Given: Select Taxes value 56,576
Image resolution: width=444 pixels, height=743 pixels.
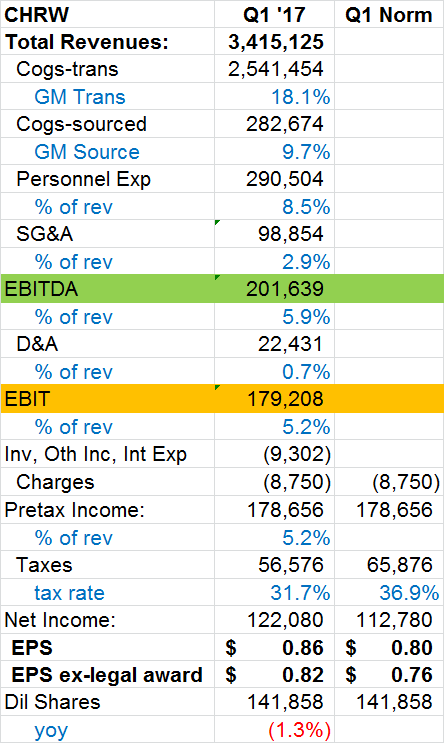Looking at the screenshot, I should (x=290, y=565).
